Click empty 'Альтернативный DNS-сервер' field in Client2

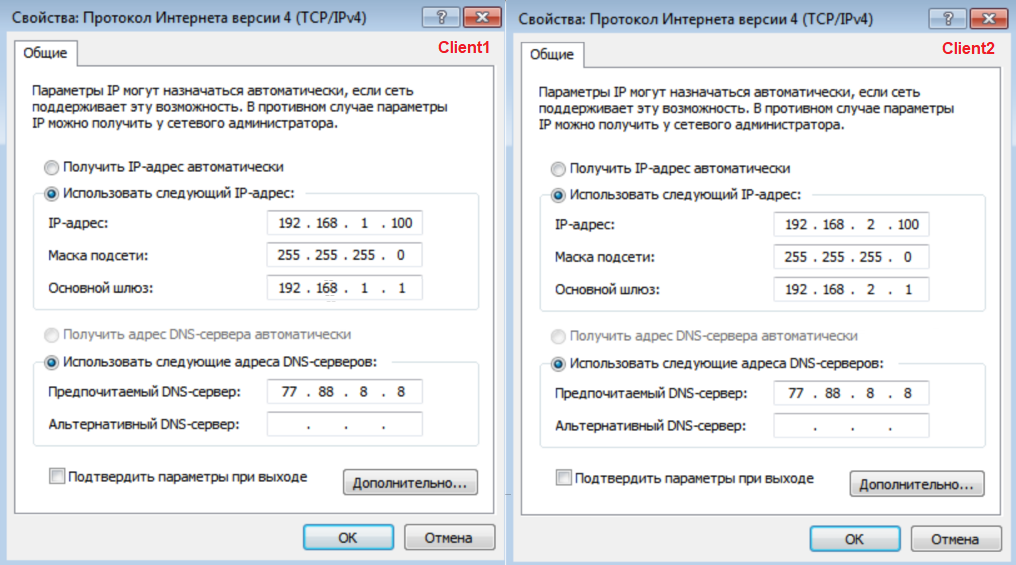tap(851, 425)
